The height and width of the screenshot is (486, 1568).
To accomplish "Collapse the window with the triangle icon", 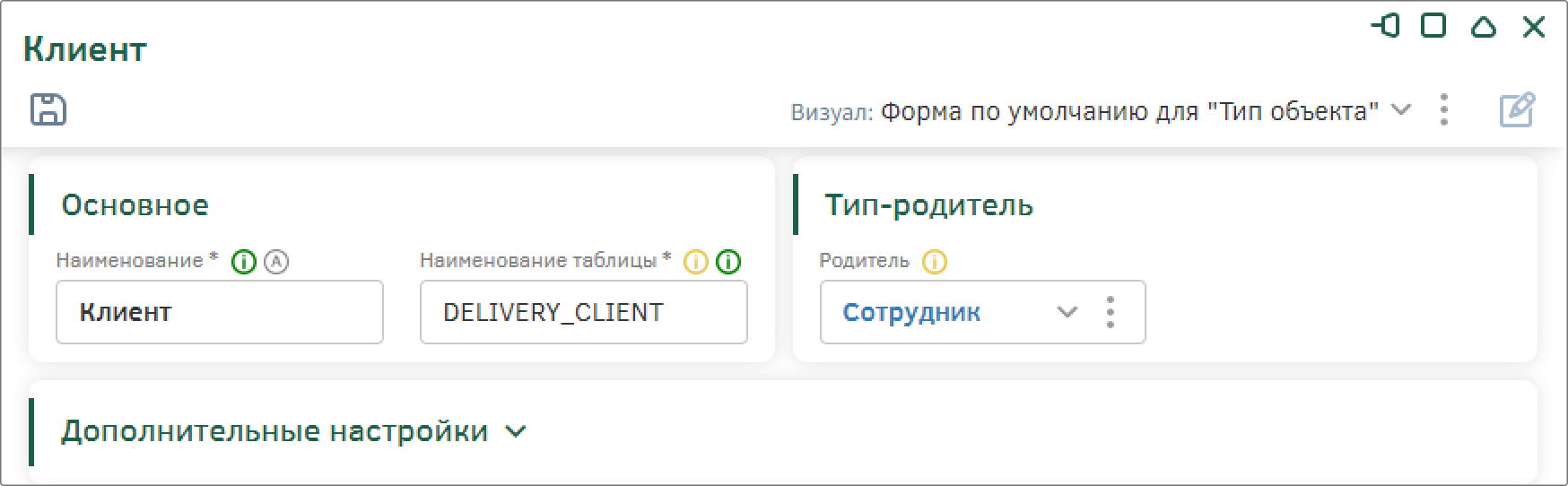I will pyautogui.click(x=1484, y=27).
